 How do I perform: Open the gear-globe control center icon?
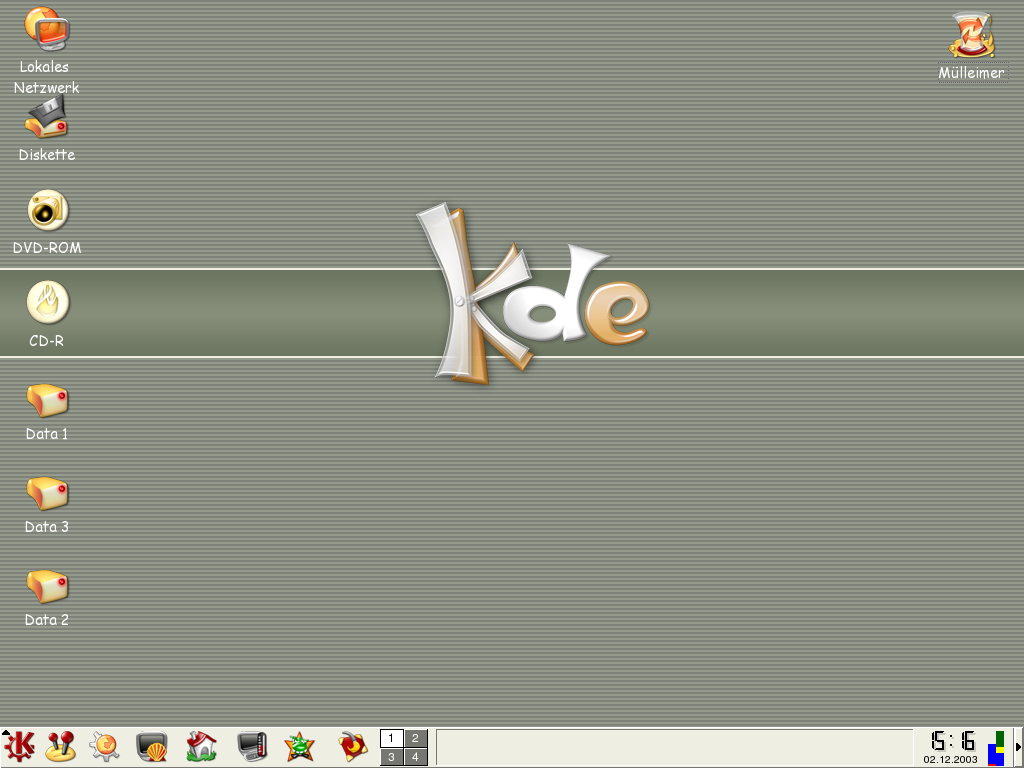[104, 747]
